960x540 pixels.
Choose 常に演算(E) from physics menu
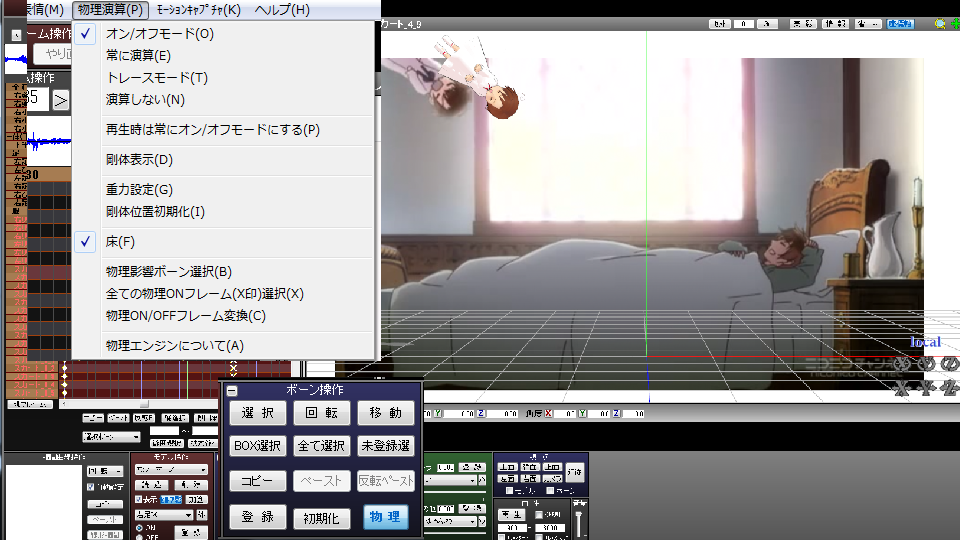(x=222, y=56)
